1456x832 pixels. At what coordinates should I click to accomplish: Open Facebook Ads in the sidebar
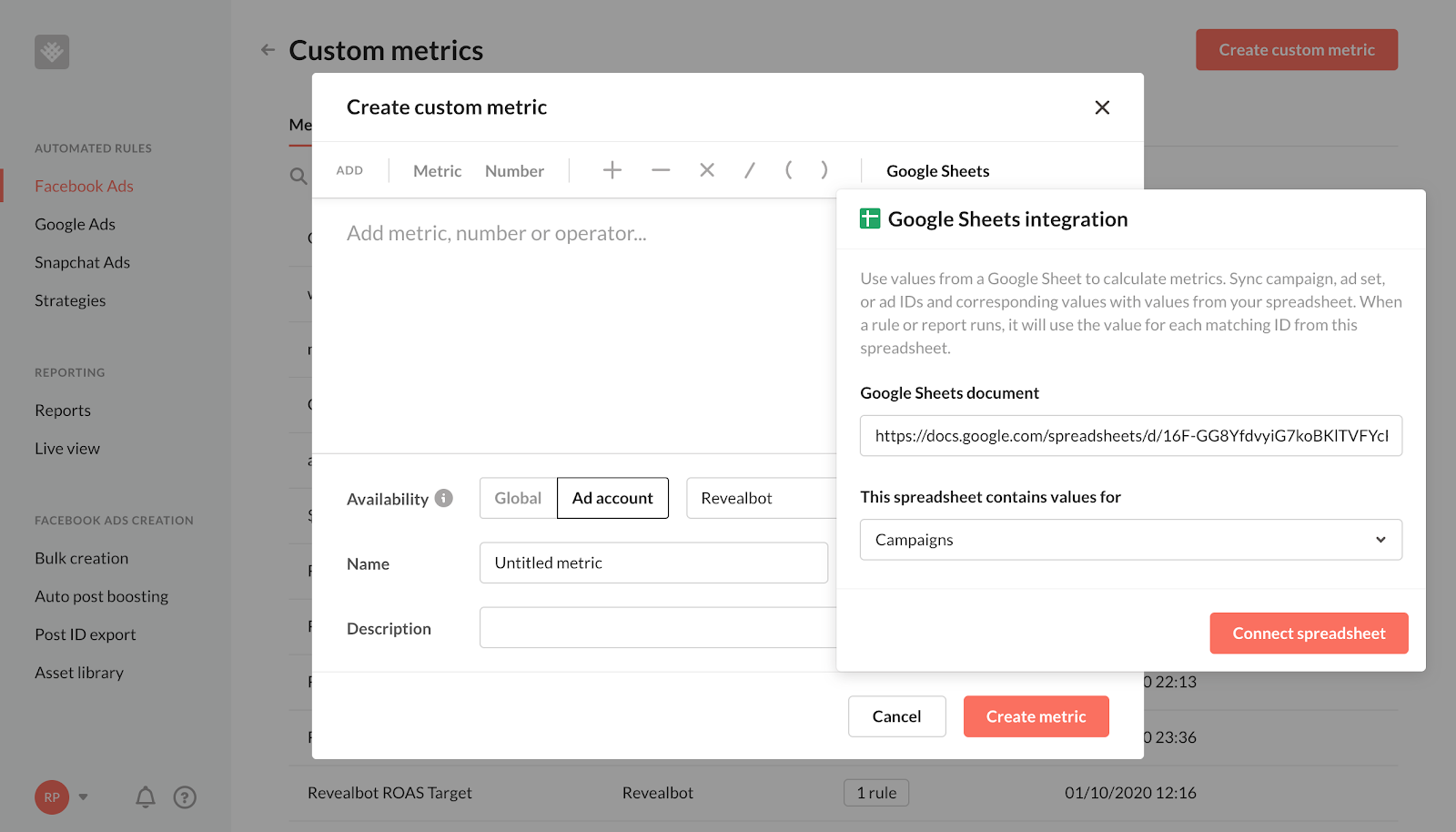pyautogui.click(x=84, y=186)
